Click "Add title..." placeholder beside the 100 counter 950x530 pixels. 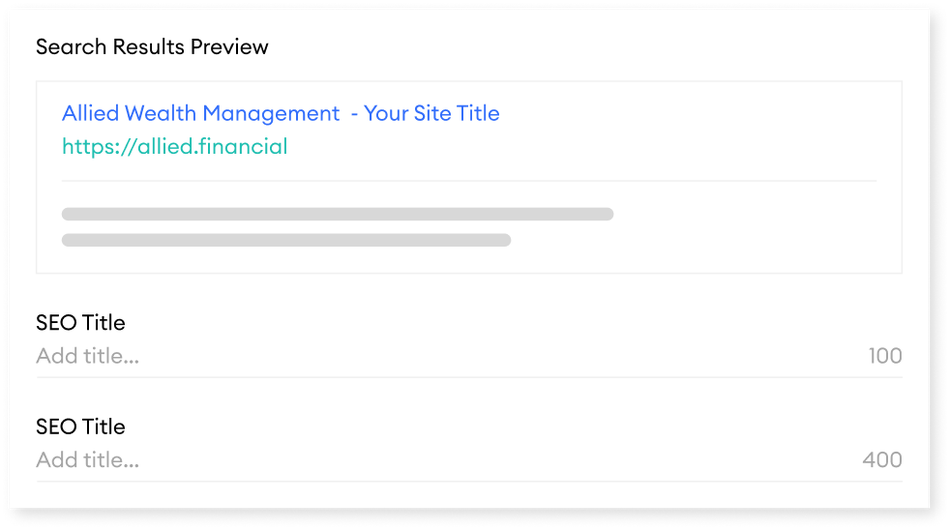pos(87,356)
